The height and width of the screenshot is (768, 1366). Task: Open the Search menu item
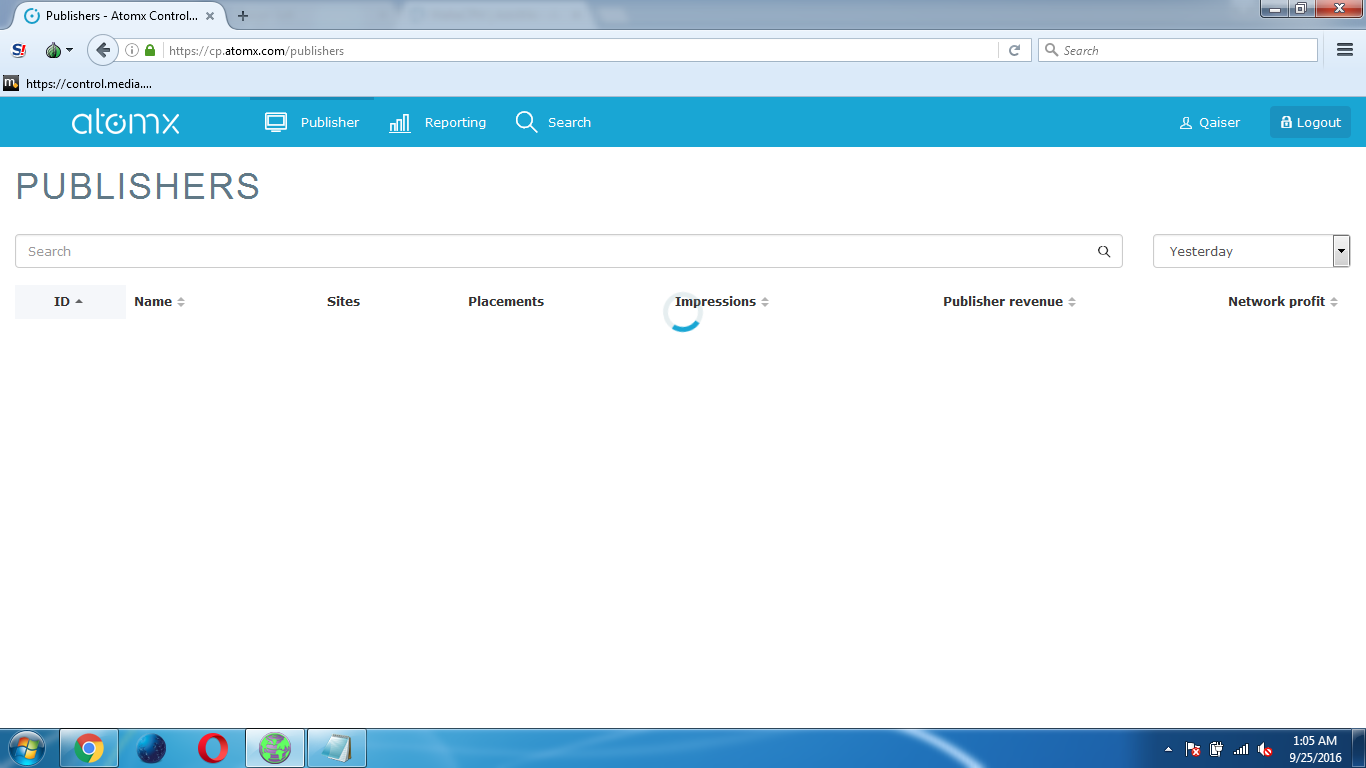point(553,122)
